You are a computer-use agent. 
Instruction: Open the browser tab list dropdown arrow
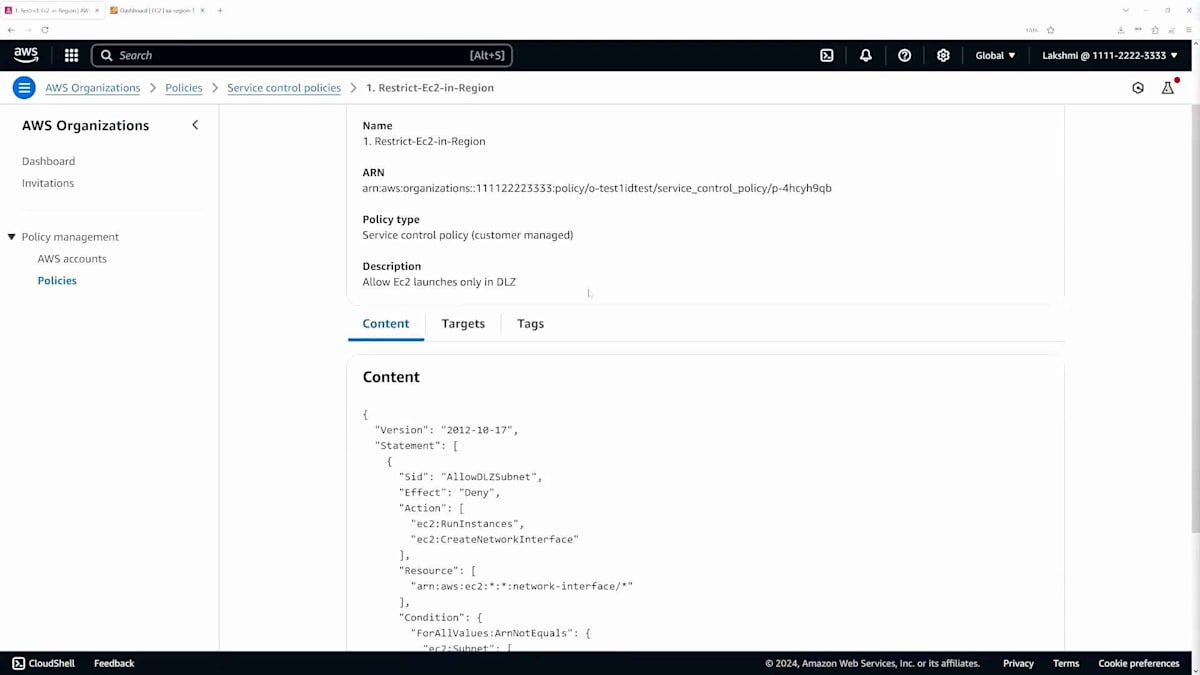pyautogui.click(x=1127, y=10)
